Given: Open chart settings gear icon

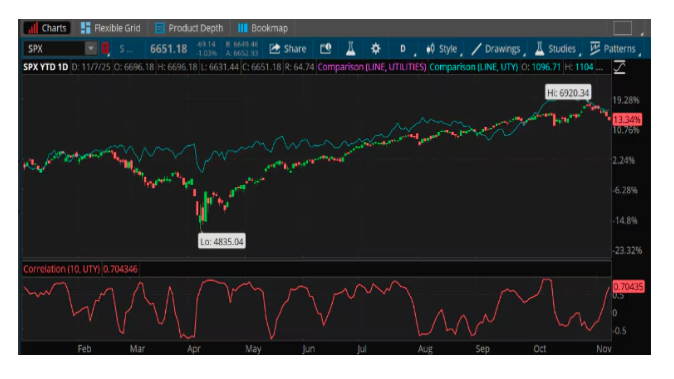Looking at the screenshot, I should click(376, 49).
